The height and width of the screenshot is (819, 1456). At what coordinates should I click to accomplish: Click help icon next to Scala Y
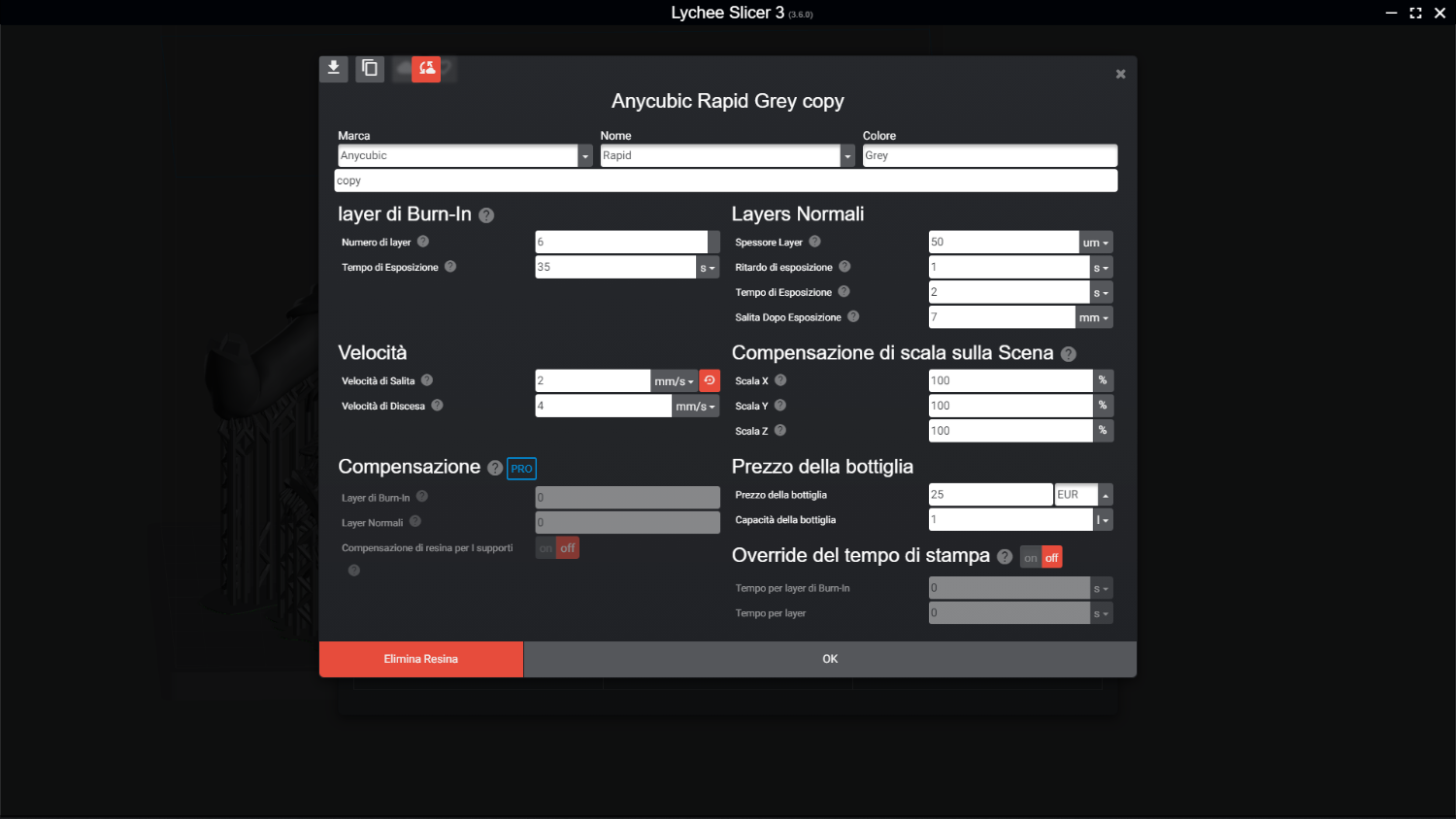coord(780,406)
